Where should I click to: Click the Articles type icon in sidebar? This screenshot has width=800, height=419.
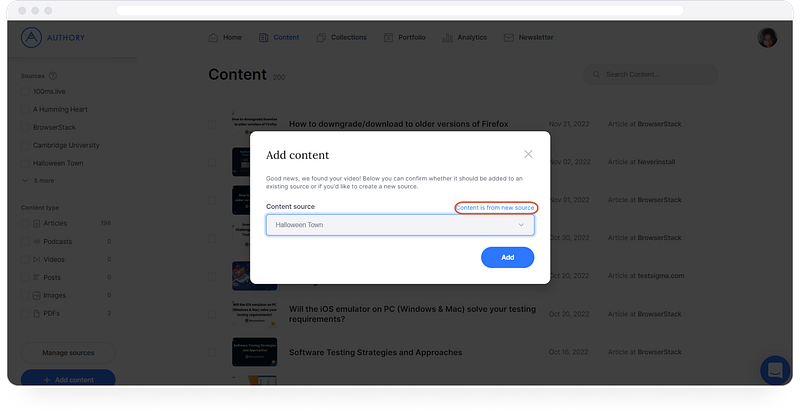[x=36, y=223]
